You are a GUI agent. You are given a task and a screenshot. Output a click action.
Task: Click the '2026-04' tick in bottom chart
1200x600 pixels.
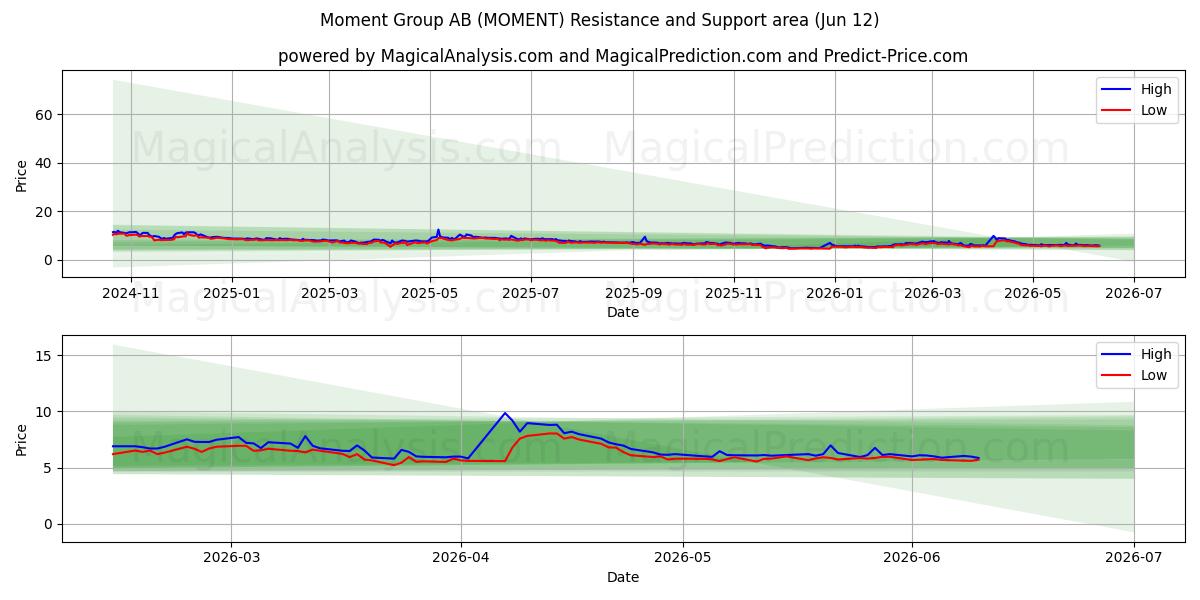coord(461,559)
